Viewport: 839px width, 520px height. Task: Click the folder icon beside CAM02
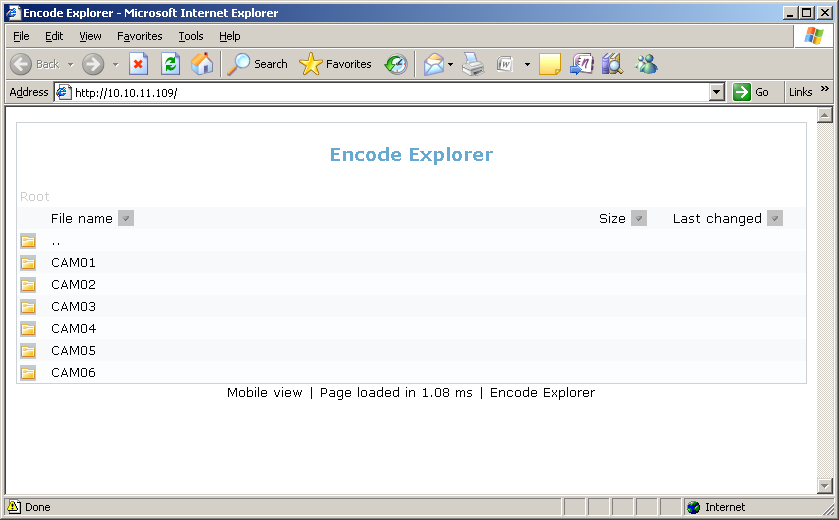pos(28,285)
